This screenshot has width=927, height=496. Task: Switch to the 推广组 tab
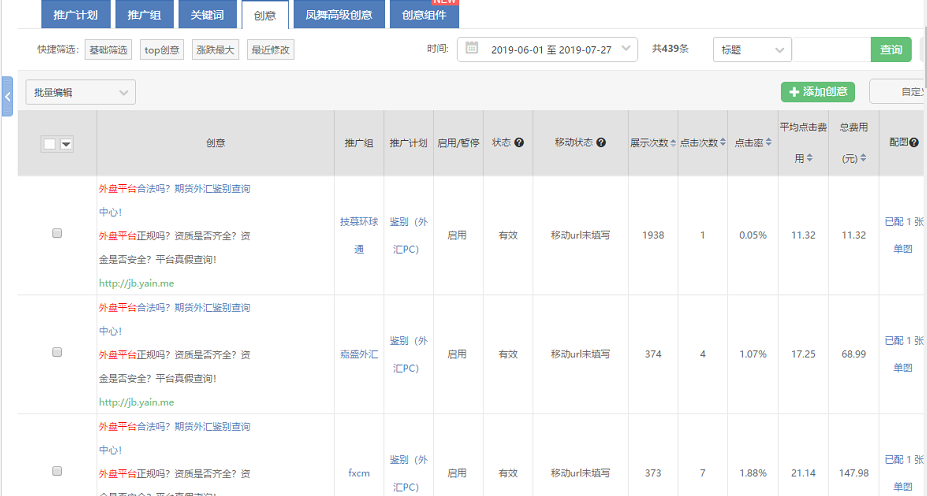144,14
